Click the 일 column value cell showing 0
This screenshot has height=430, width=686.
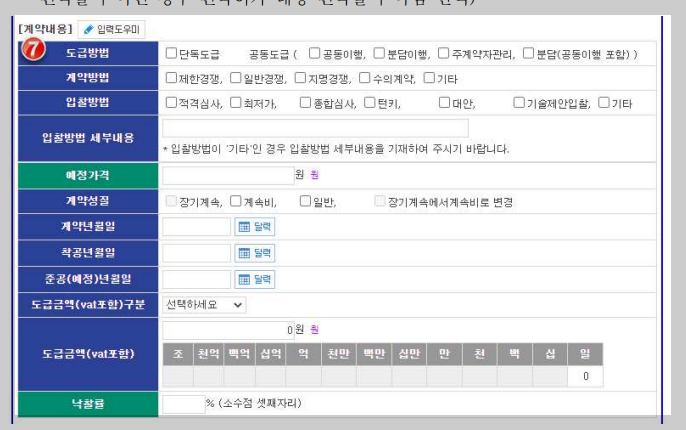point(585,376)
